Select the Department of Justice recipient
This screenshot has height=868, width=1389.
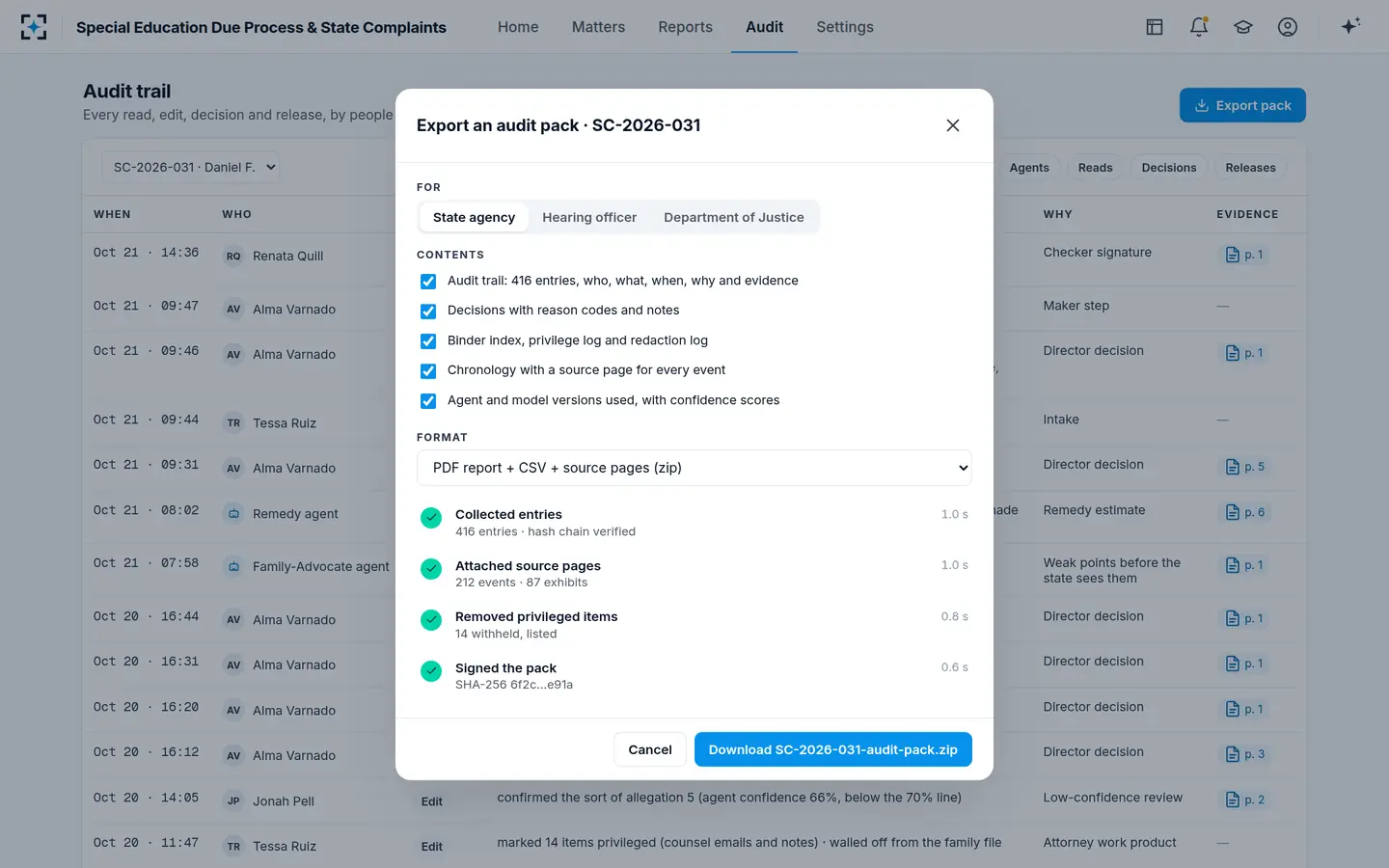[x=734, y=217]
